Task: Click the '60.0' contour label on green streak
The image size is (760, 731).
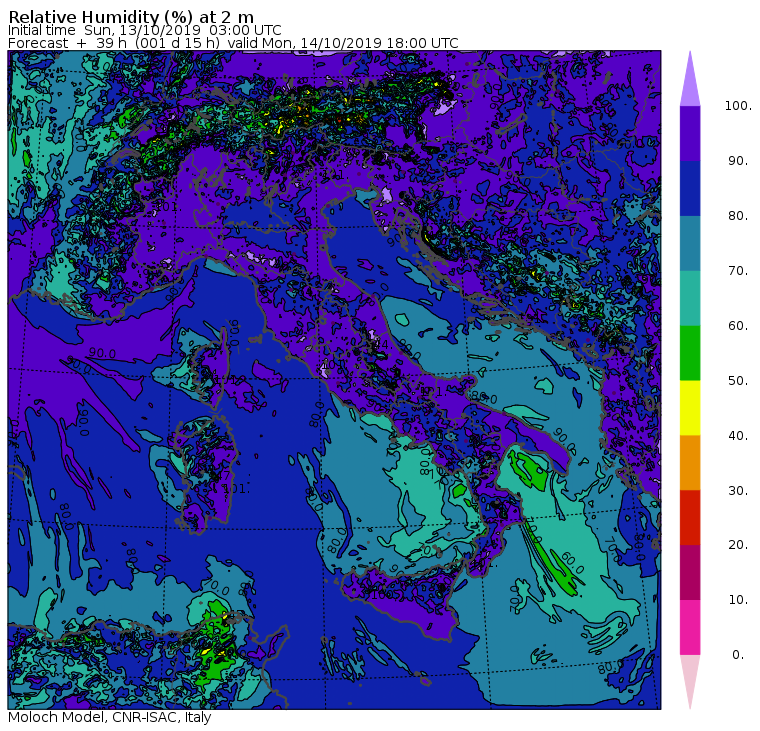Action: (x=572, y=564)
